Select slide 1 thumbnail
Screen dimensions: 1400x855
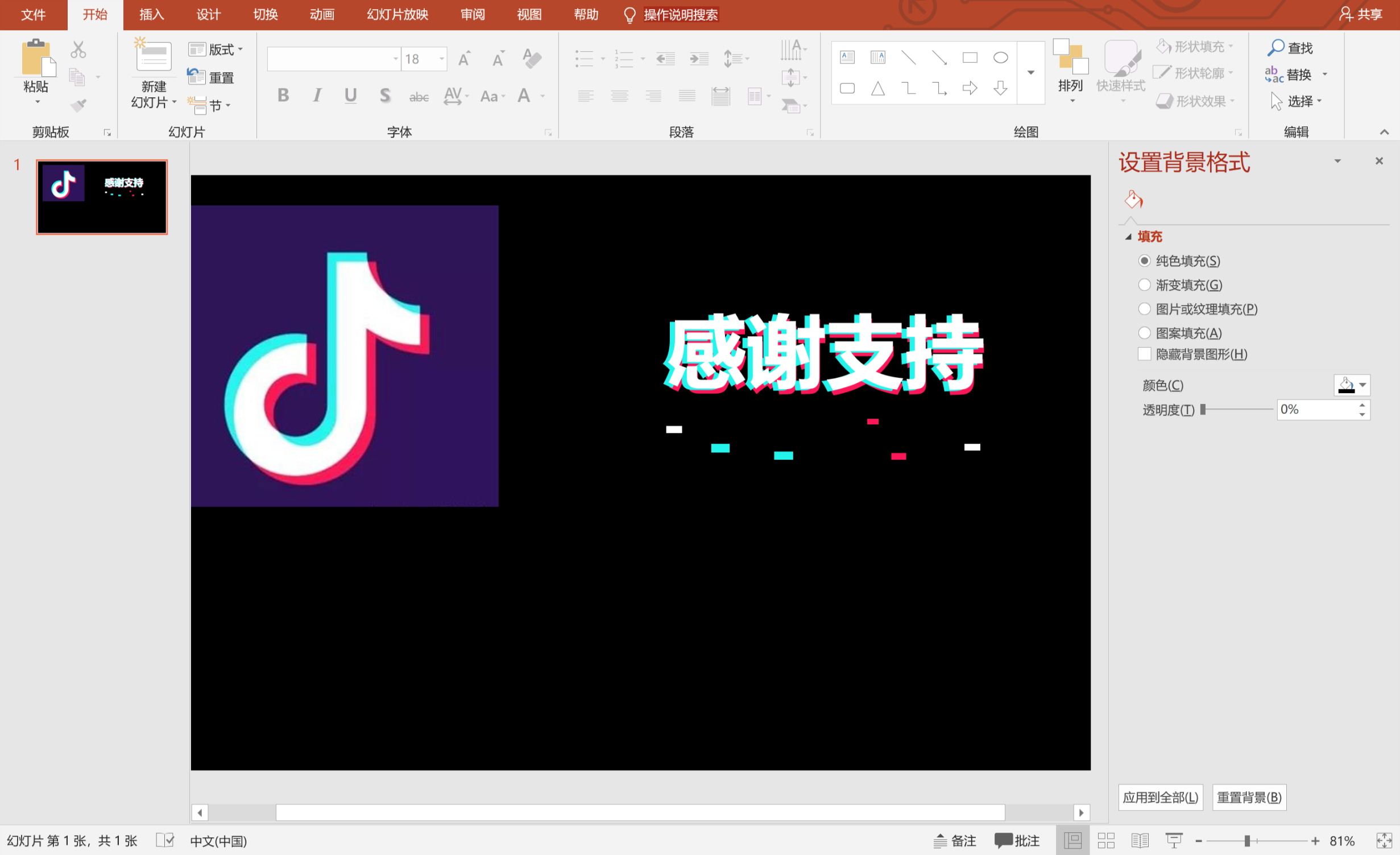(x=102, y=197)
